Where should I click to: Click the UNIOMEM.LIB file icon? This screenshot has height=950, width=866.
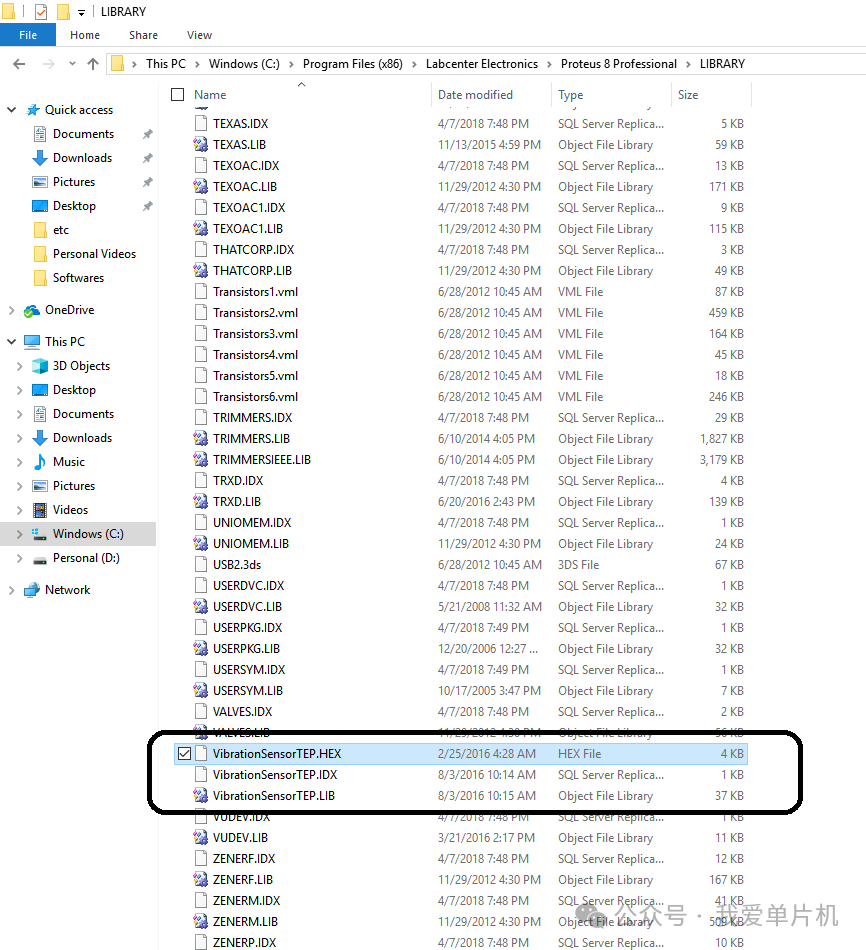pos(201,543)
